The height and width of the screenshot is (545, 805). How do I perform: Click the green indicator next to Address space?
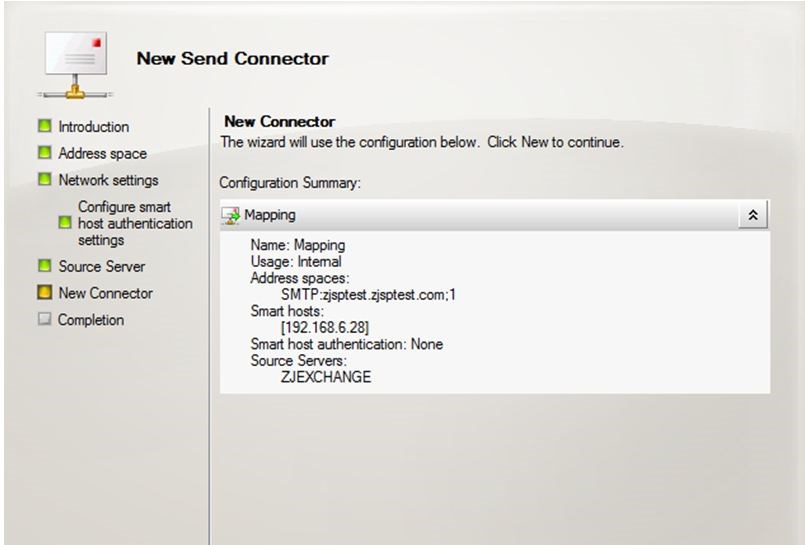(x=44, y=153)
